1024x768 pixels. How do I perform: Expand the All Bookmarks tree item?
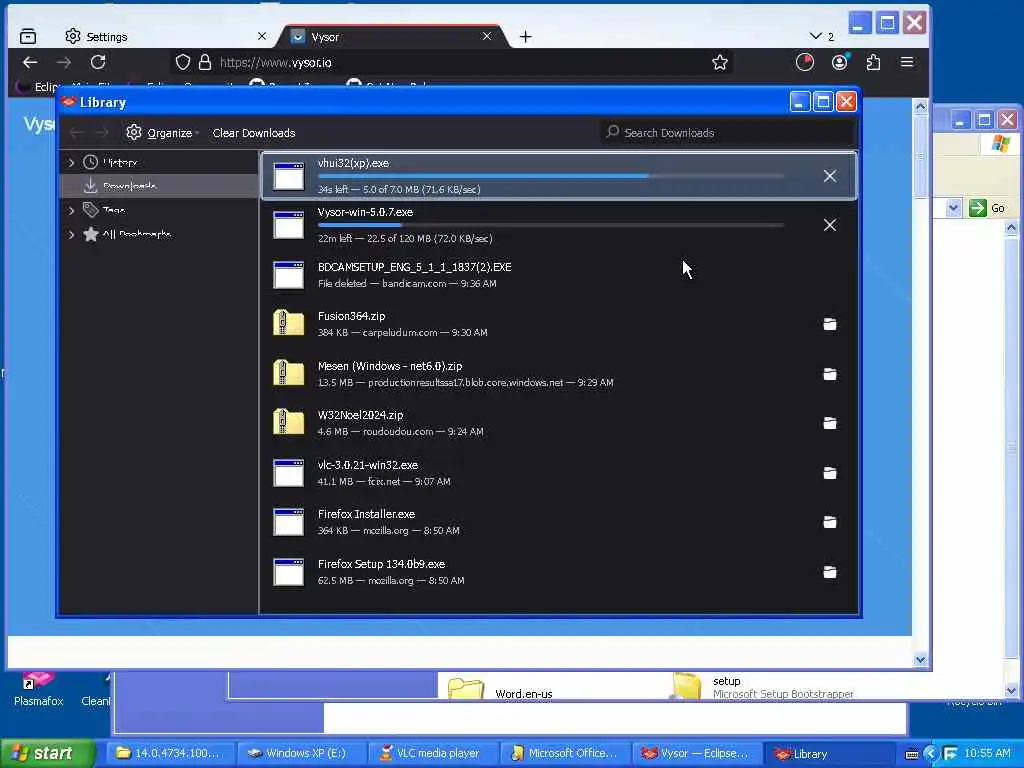(x=71, y=234)
